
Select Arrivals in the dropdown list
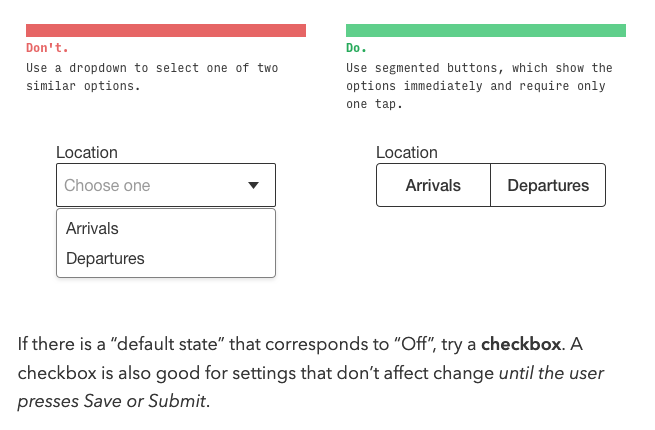click(92, 229)
